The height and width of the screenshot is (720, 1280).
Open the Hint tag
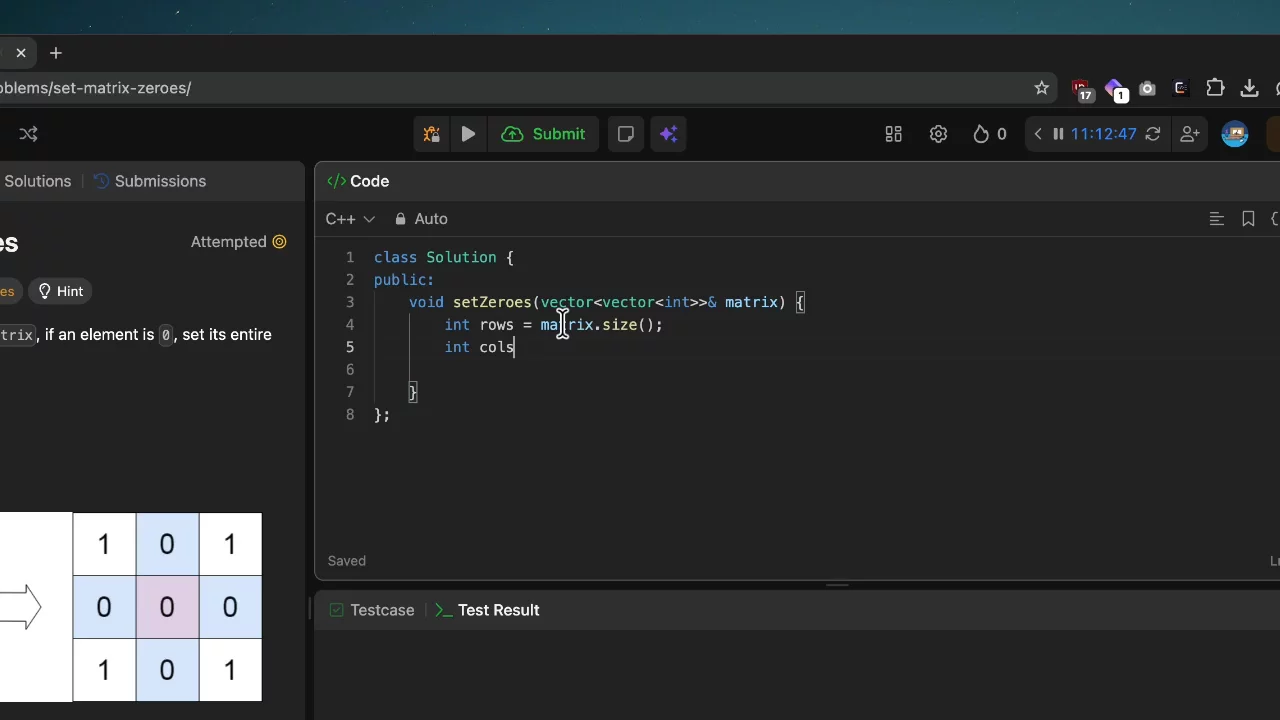coord(61,291)
